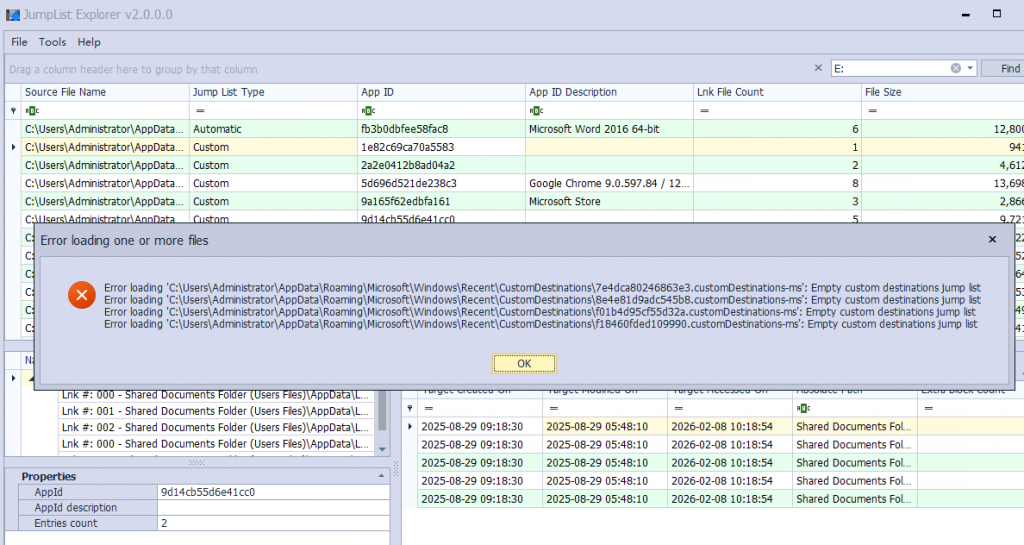Click the red error icon in dialog
The image size is (1024, 545).
(x=82, y=295)
